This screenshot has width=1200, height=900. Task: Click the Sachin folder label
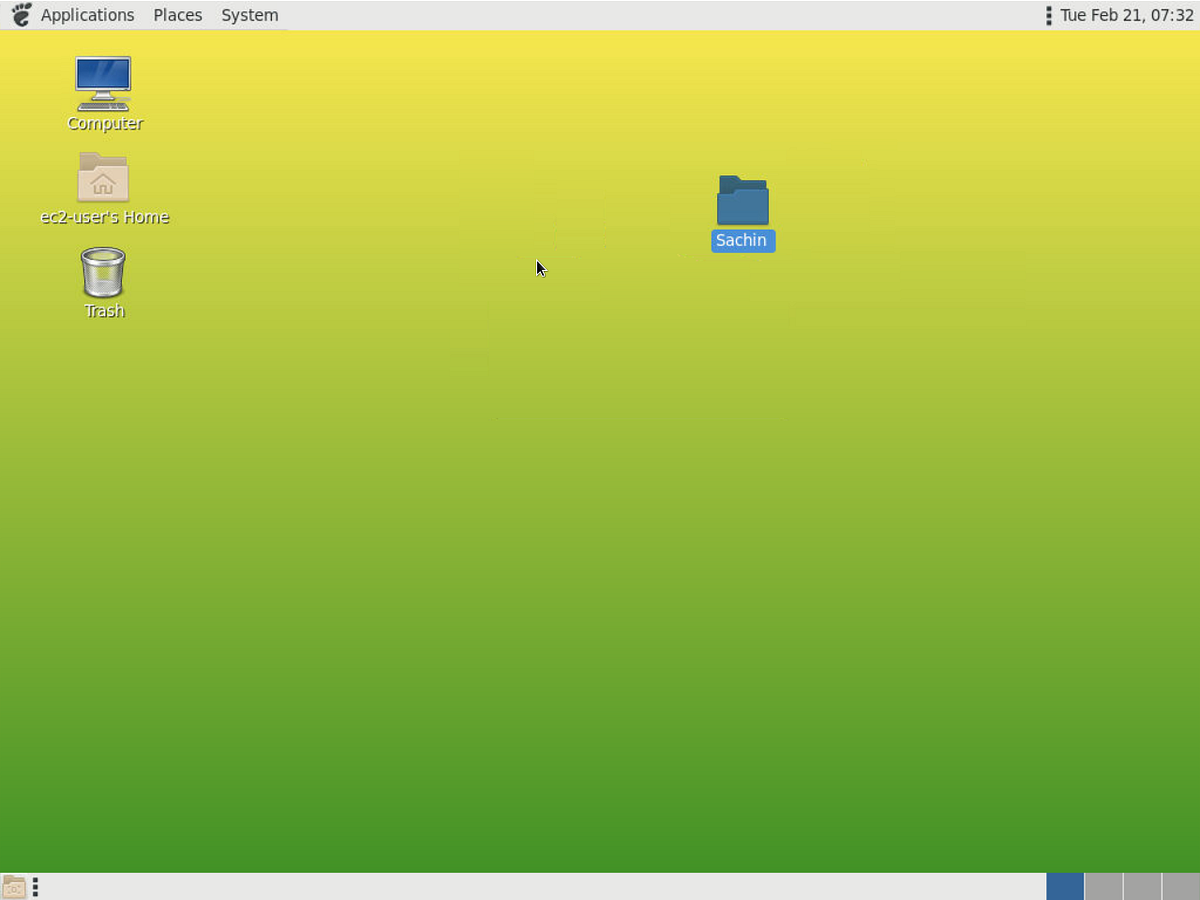point(742,240)
